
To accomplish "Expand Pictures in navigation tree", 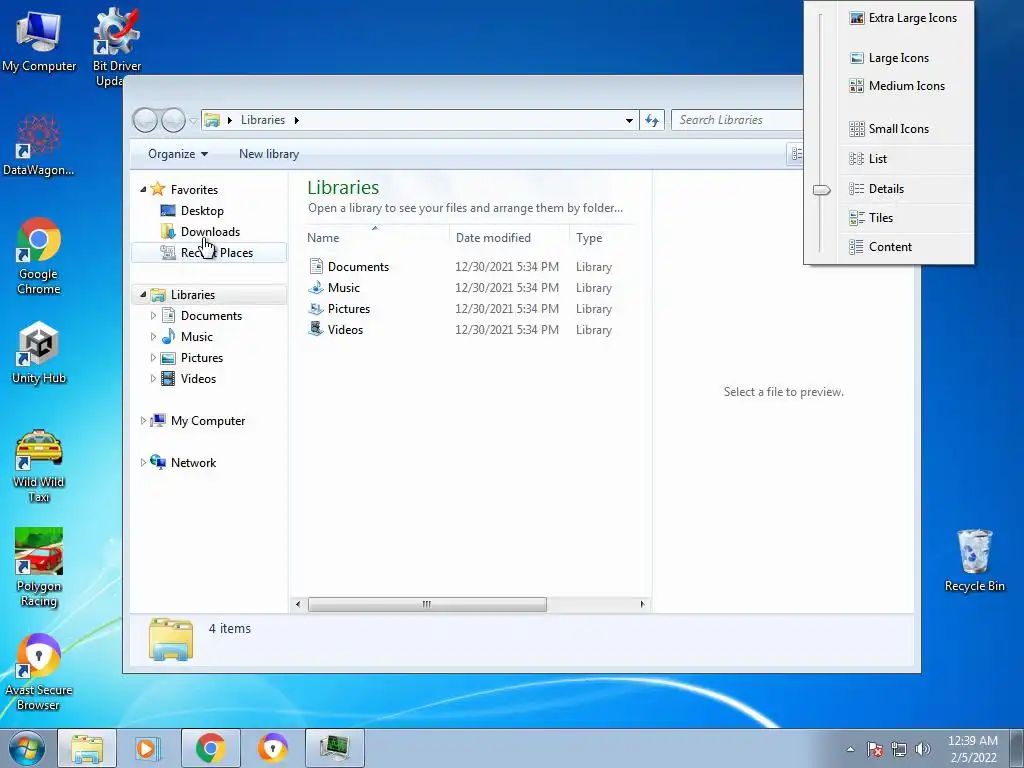I will (x=153, y=358).
